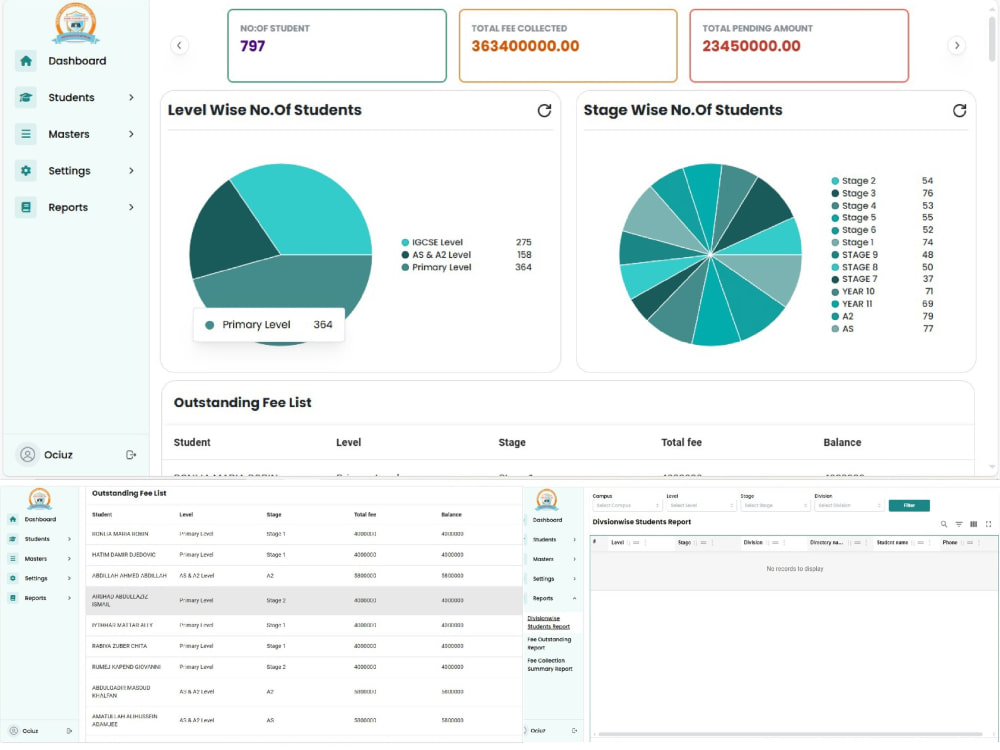1000x750 pixels.
Task: Click the Total fee header in top dashboard
Action: point(681,443)
